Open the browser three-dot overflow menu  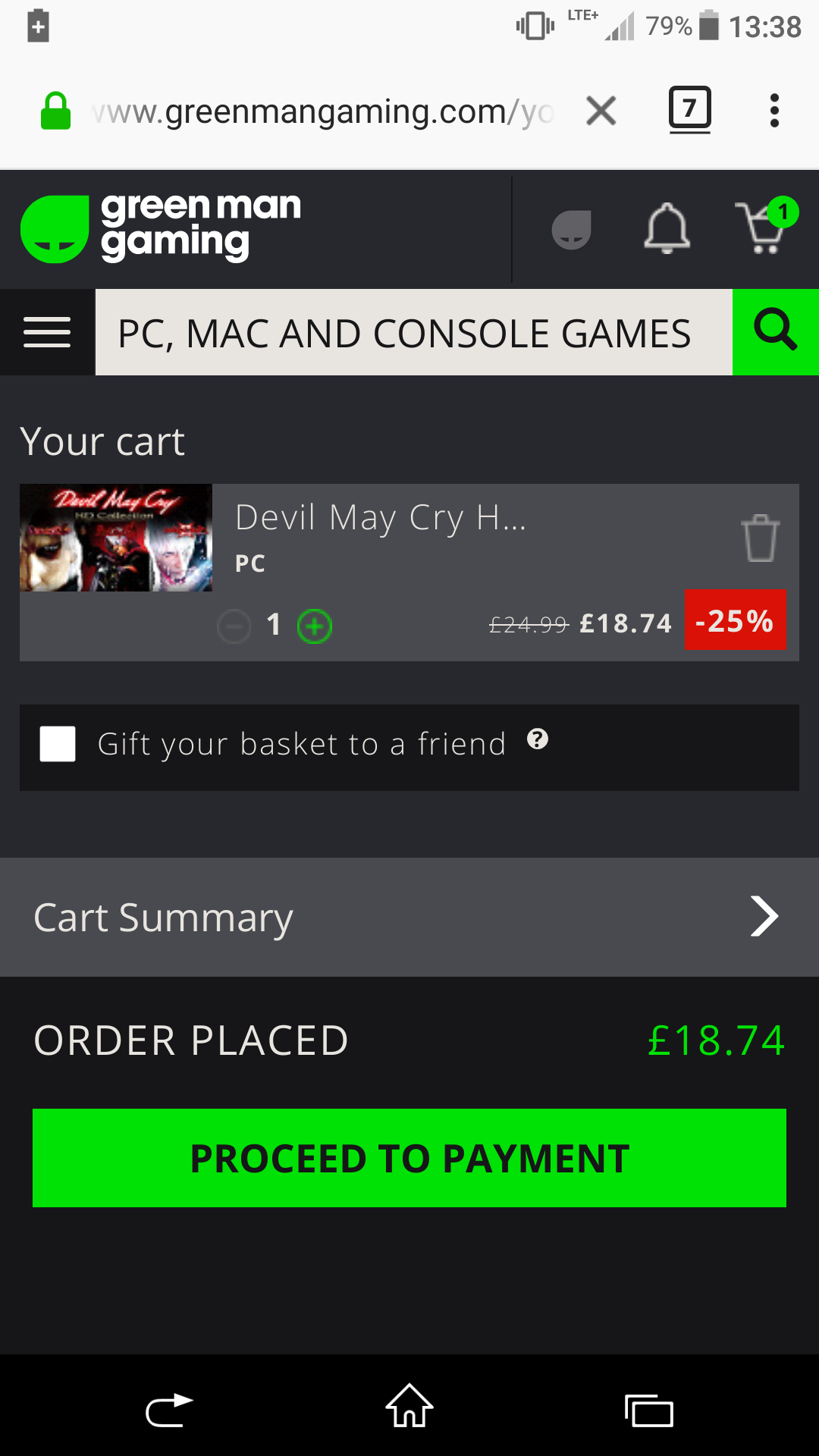[774, 111]
